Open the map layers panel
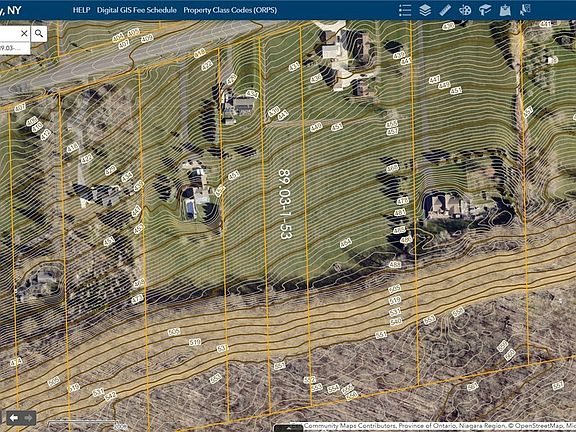 [425, 10]
